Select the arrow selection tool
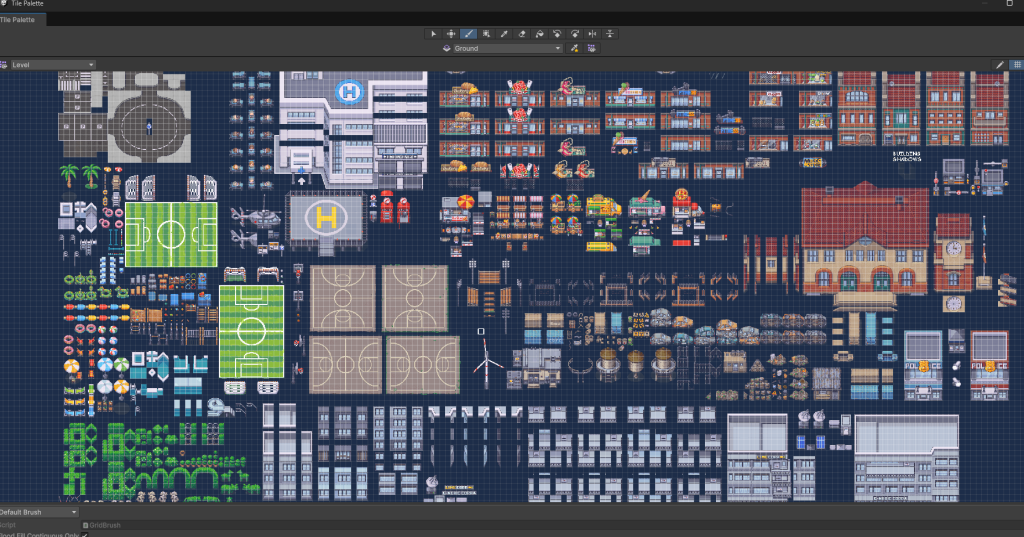 433,34
